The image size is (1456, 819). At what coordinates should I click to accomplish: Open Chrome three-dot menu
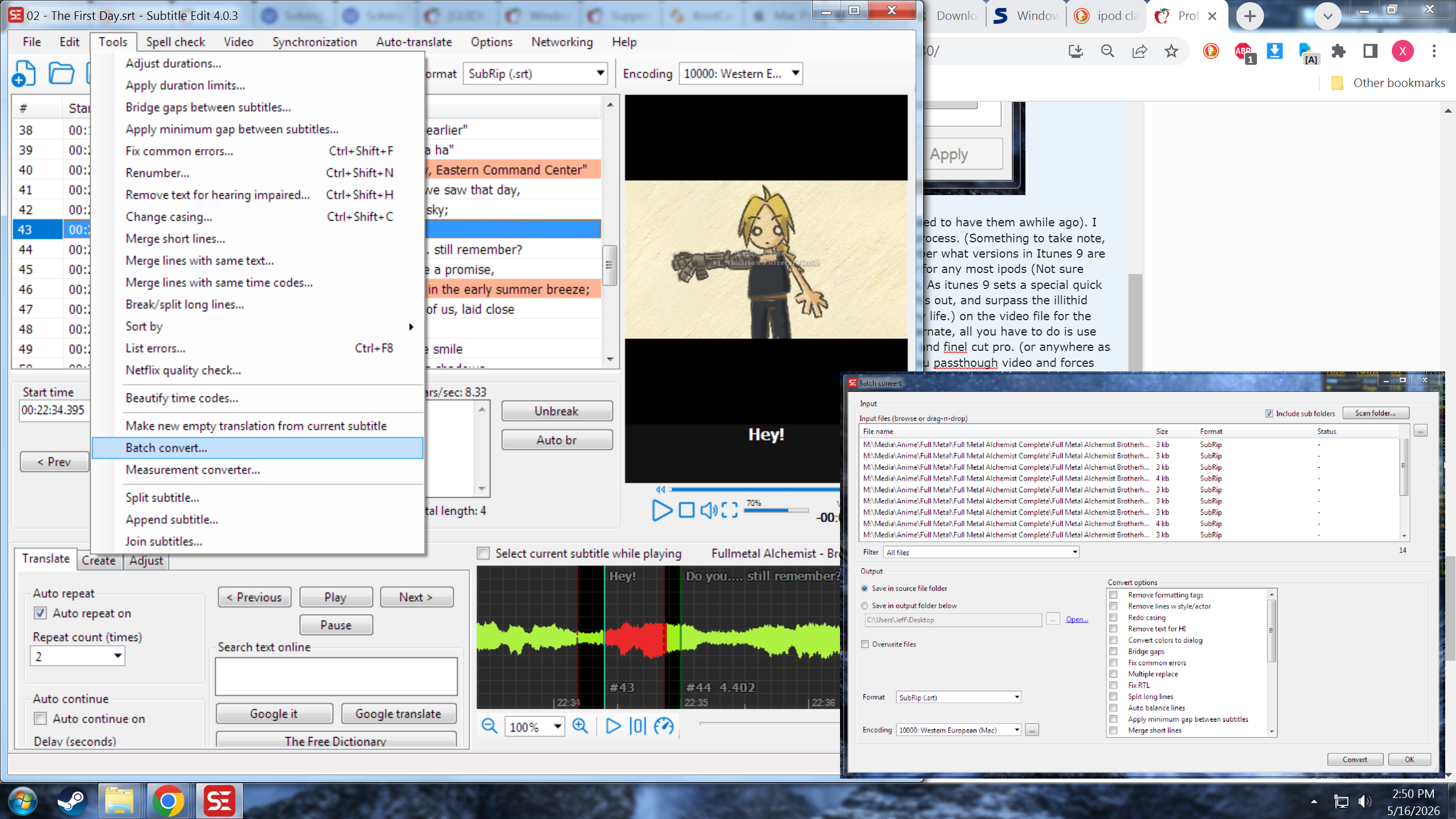(x=1434, y=51)
